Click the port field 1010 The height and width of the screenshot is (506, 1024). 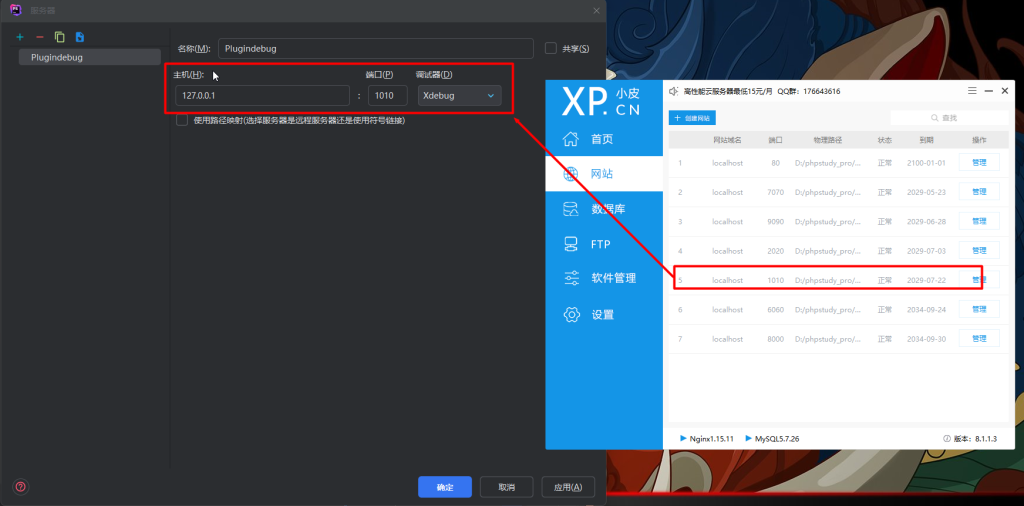[388, 95]
